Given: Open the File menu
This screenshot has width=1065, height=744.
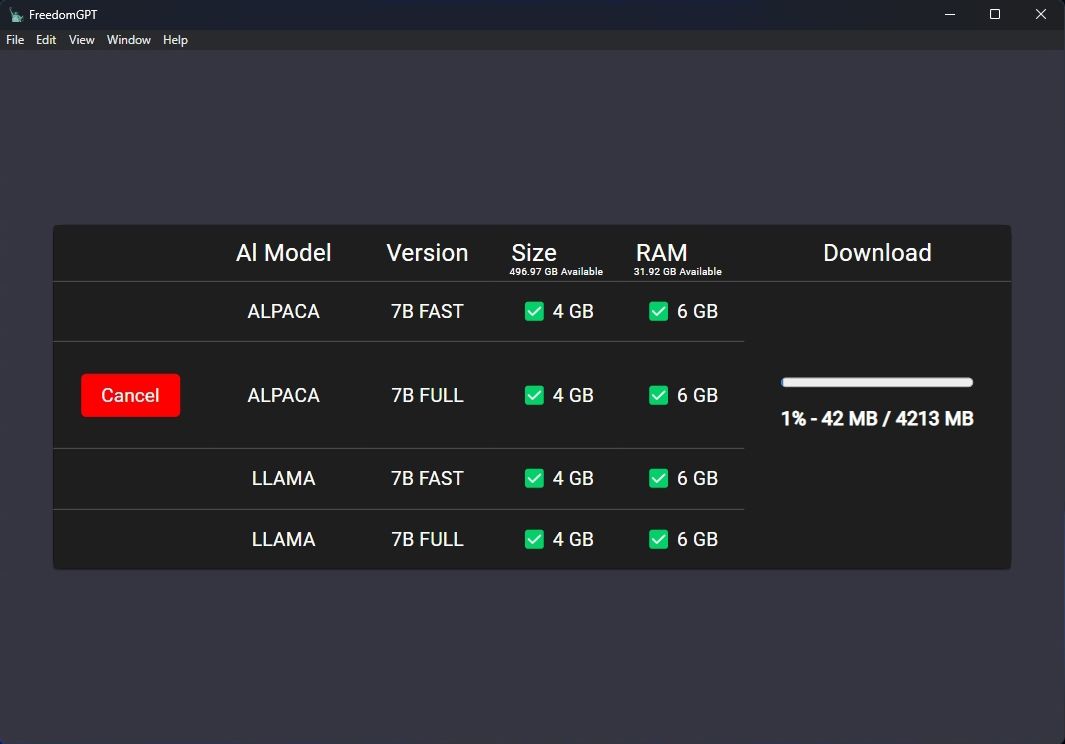Looking at the screenshot, I should (x=14, y=40).
